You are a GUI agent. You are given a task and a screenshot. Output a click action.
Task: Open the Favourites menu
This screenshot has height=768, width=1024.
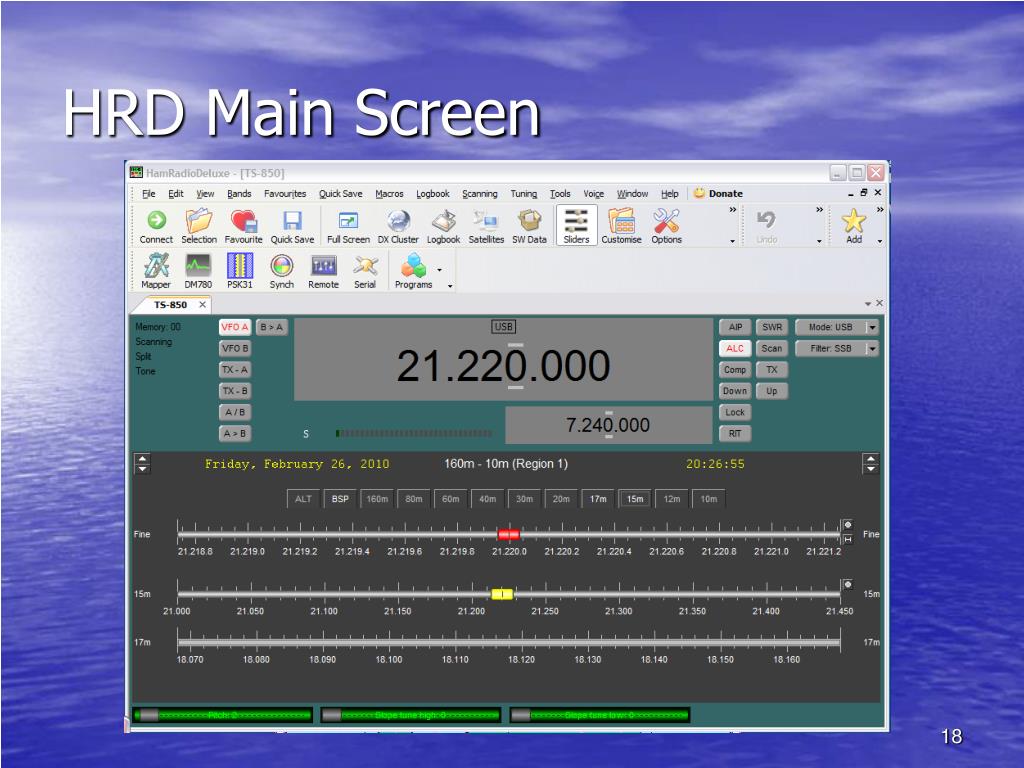click(285, 194)
